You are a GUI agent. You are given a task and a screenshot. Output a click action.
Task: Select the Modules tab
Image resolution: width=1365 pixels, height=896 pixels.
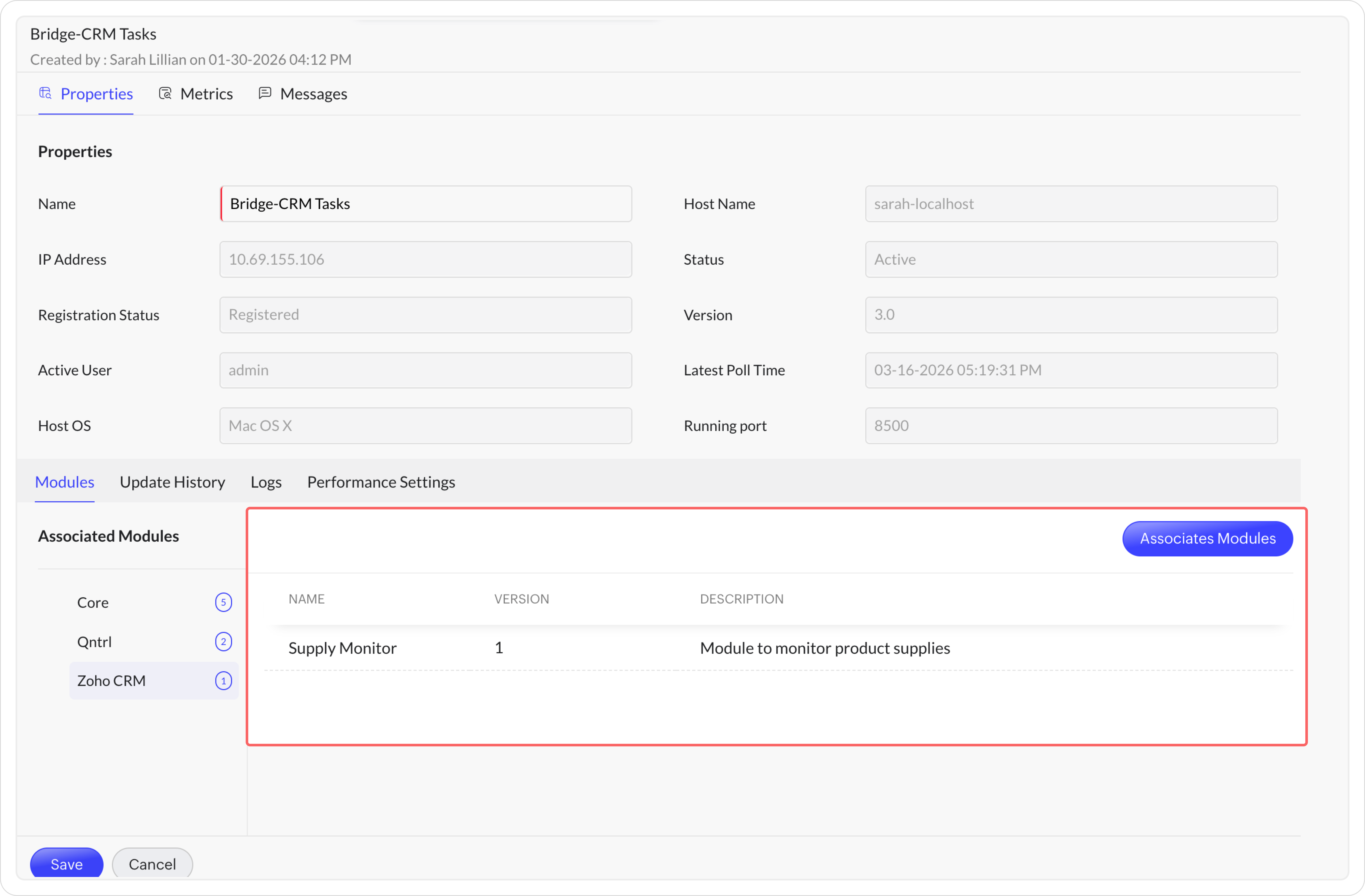point(64,481)
